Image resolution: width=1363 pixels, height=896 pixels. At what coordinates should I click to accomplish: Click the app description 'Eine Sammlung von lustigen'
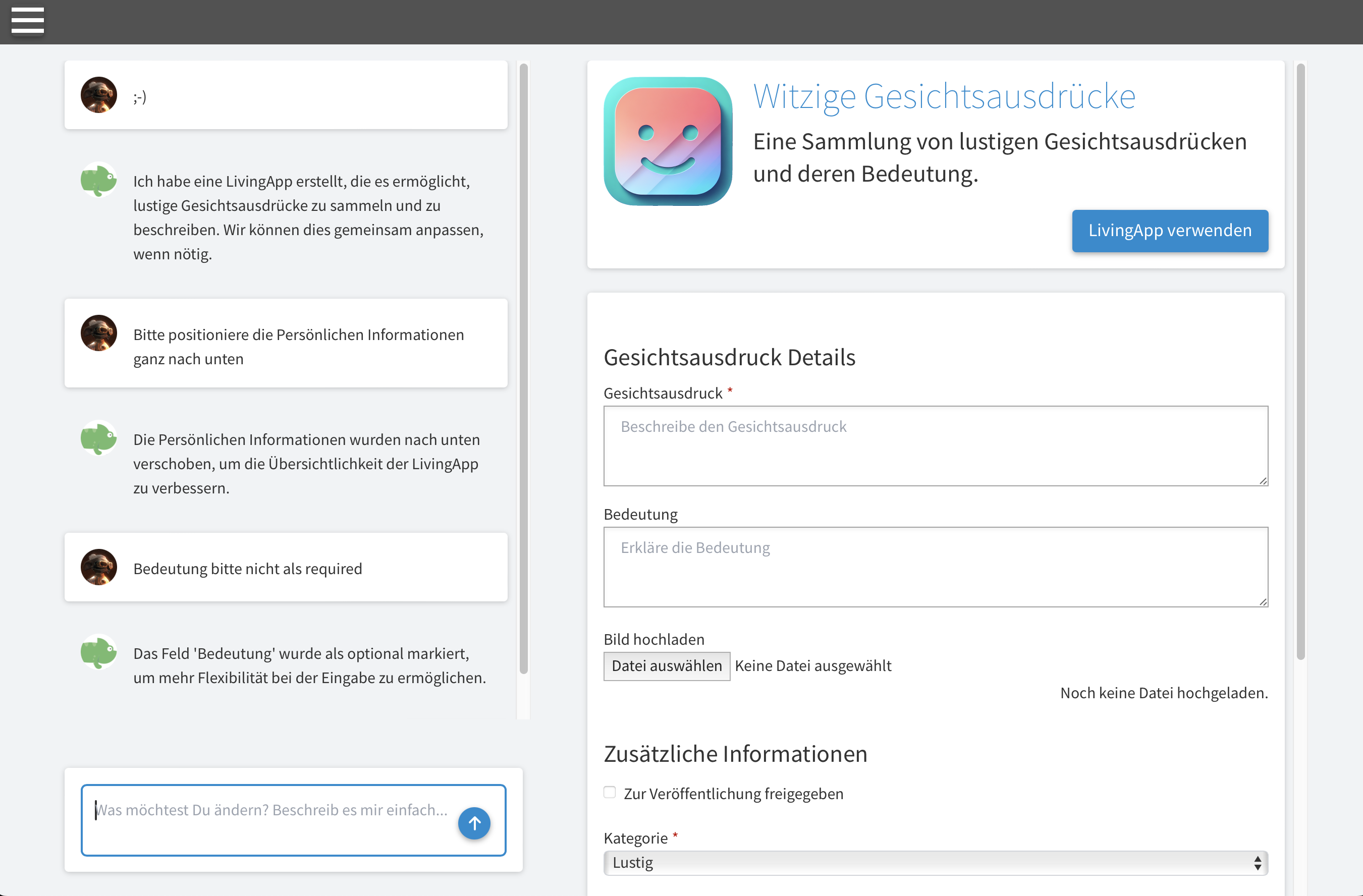(x=999, y=157)
